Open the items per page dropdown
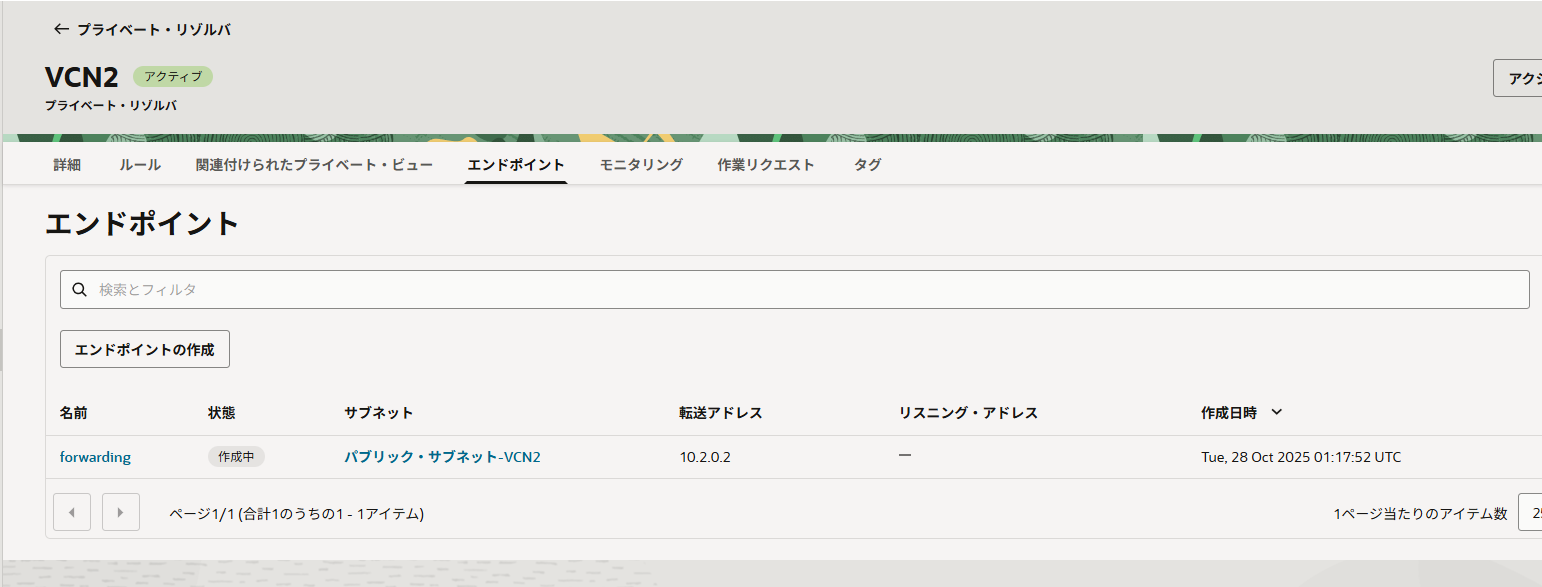 click(1530, 512)
